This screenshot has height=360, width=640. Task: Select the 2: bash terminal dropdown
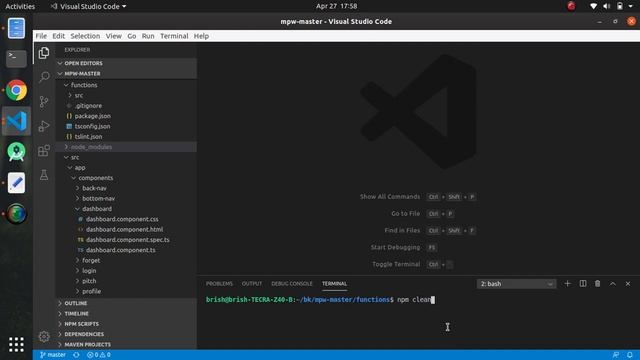516,284
